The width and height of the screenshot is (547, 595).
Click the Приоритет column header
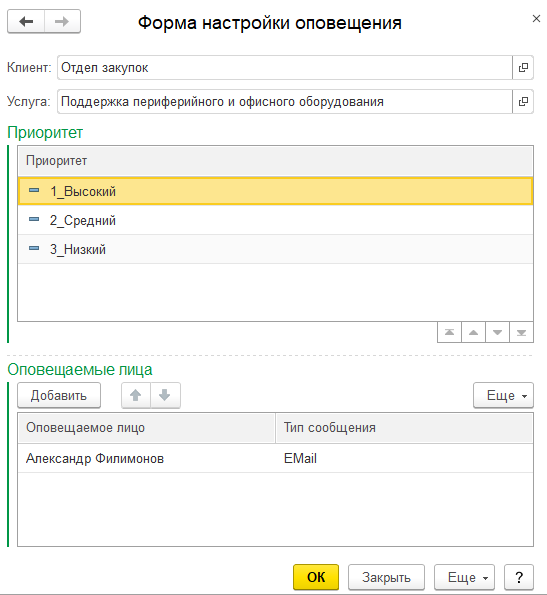[275, 161]
